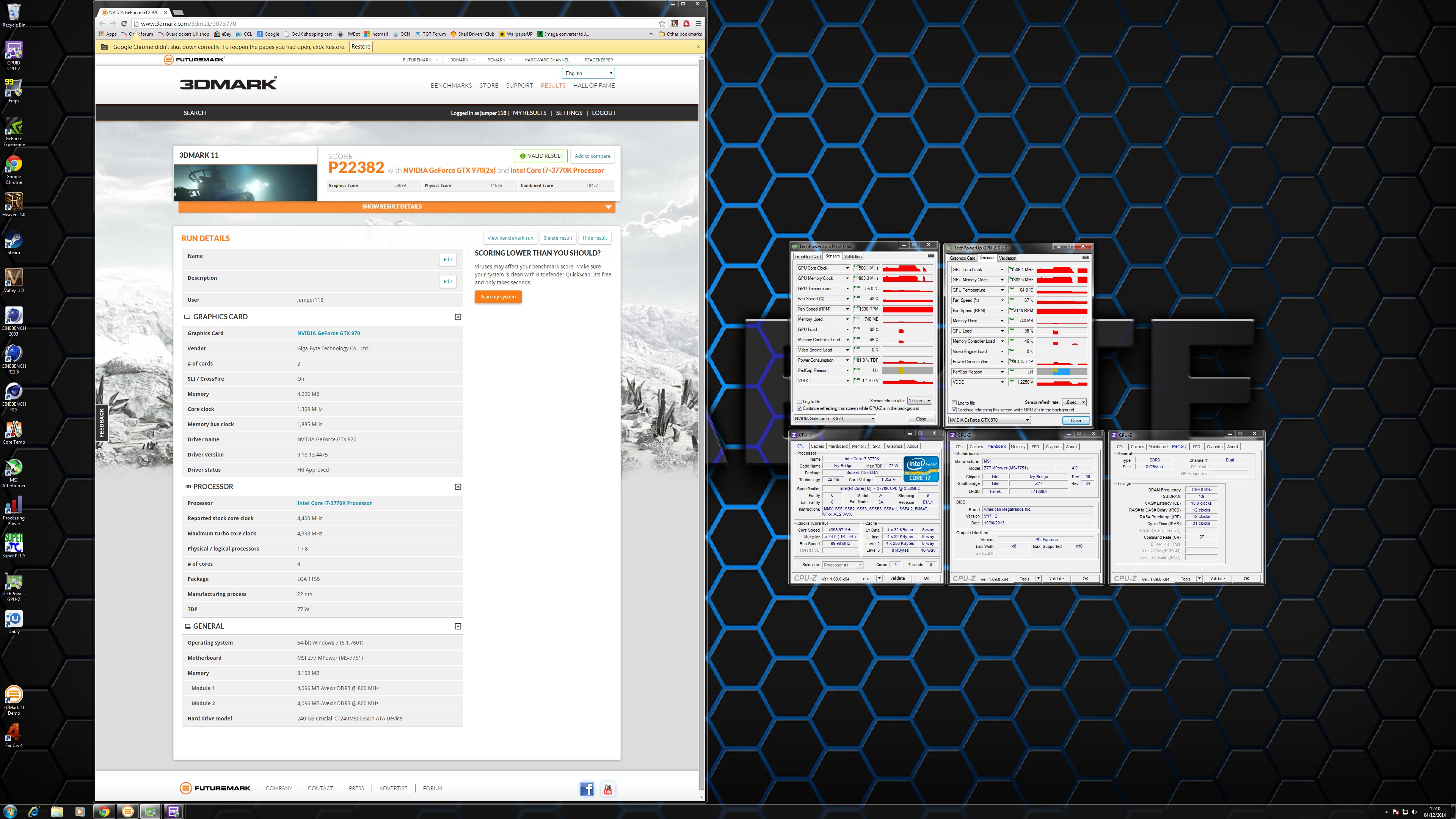Open Internet Explorer from the taskbar
This screenshot has width=1456, height=819.
pyautogui.click(x=34, y=812)
